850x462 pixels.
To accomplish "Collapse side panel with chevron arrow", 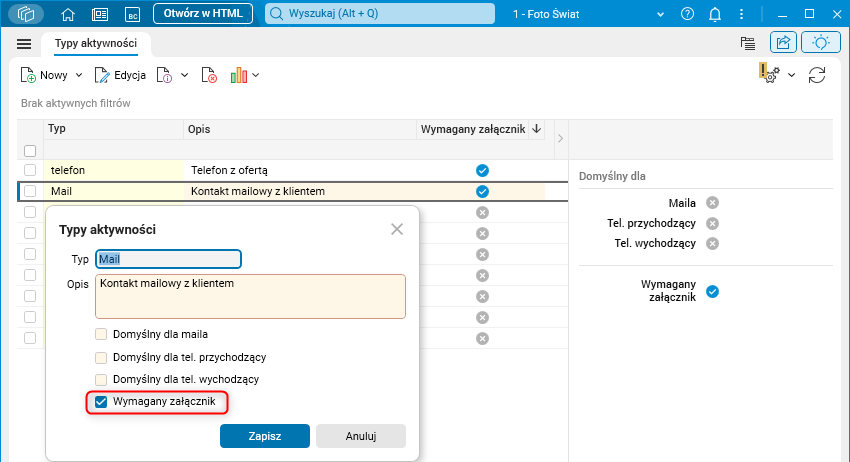I will click(560, 139).
